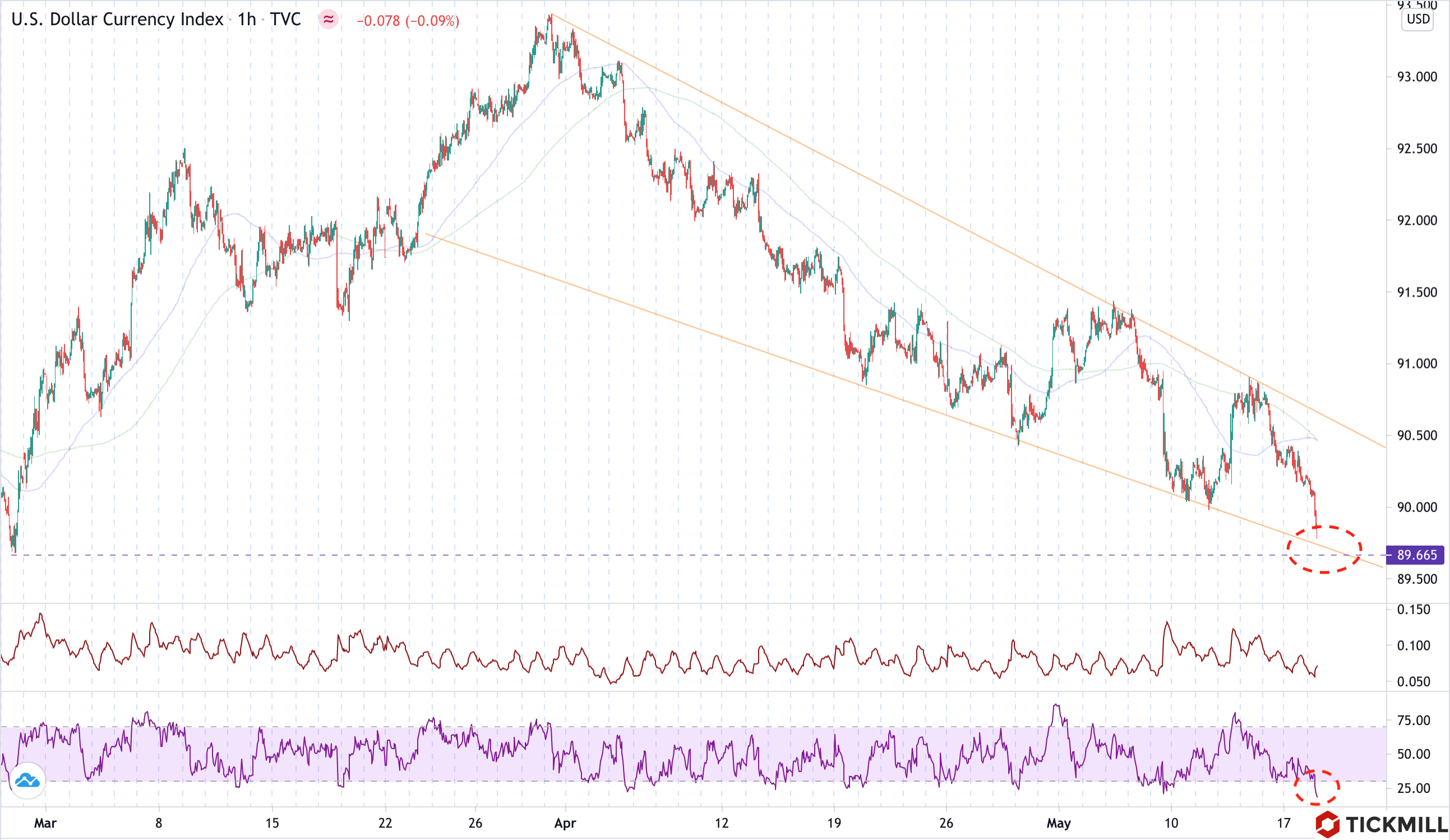Click the blue cloud logo icon

pyautogui.click(x=27, y=781)
